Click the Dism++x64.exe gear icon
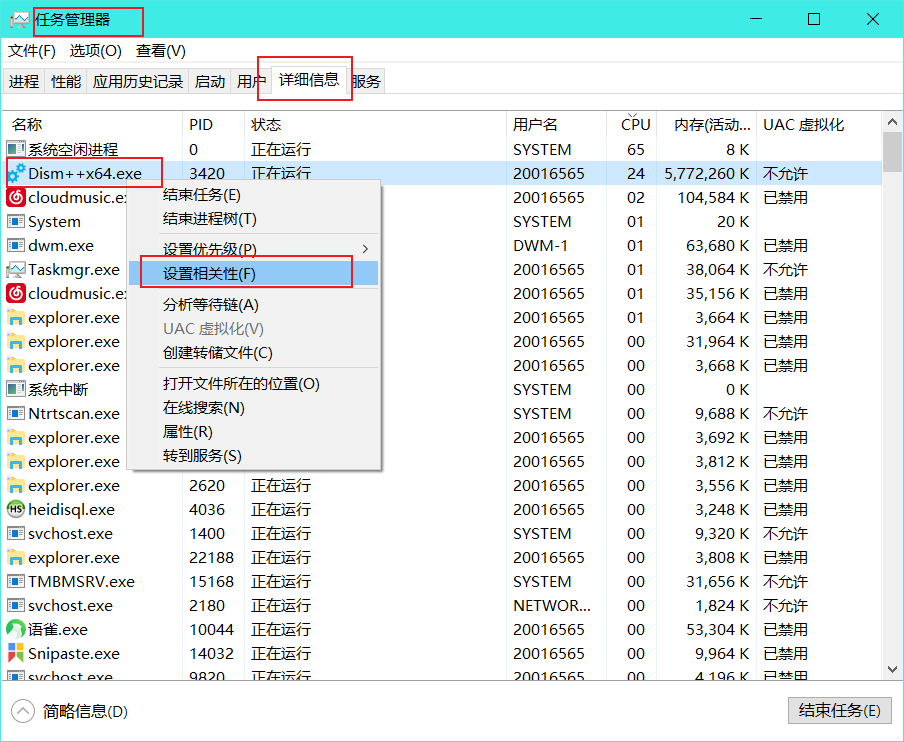This screenshot has height=742, width=904. (x=16, y=174)
